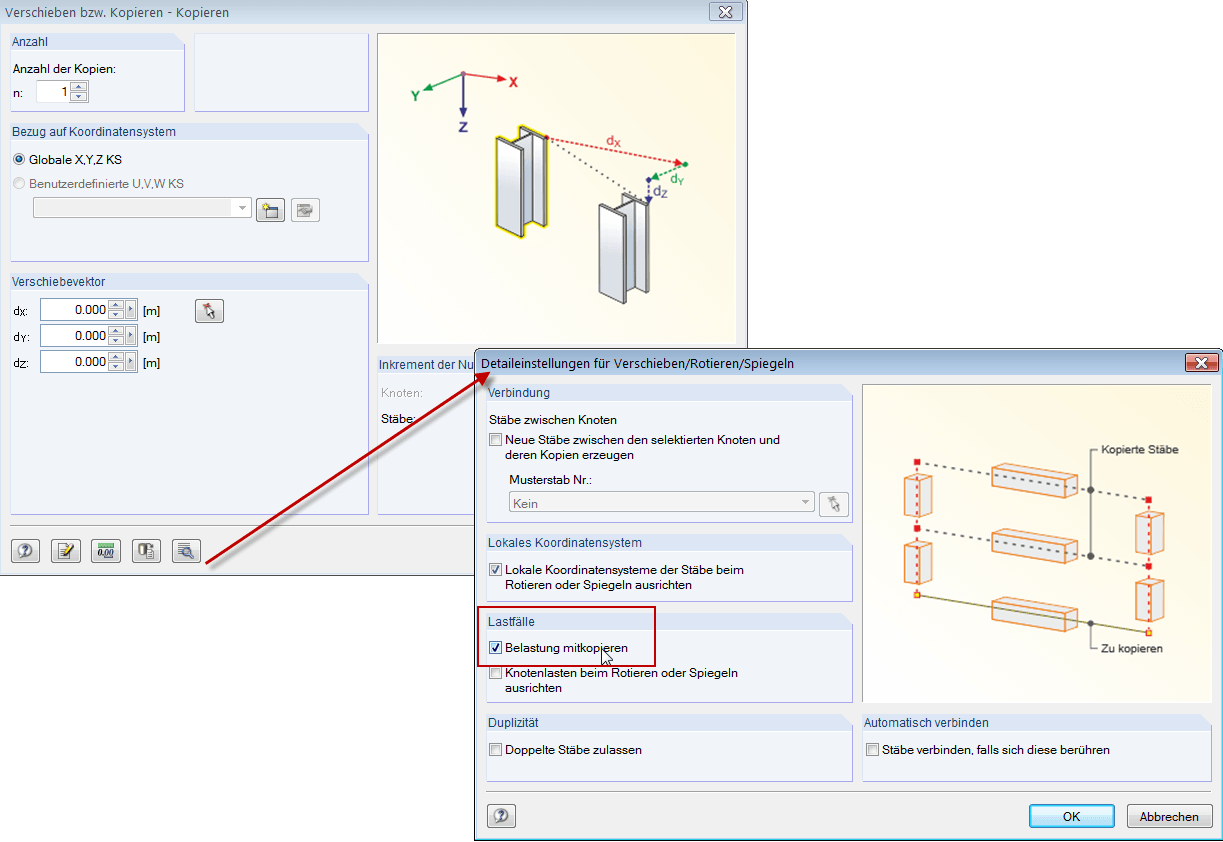Open help in the Detaileinstellungen dialog
This screenshot has width=1223, height=842.
[501, 816]
